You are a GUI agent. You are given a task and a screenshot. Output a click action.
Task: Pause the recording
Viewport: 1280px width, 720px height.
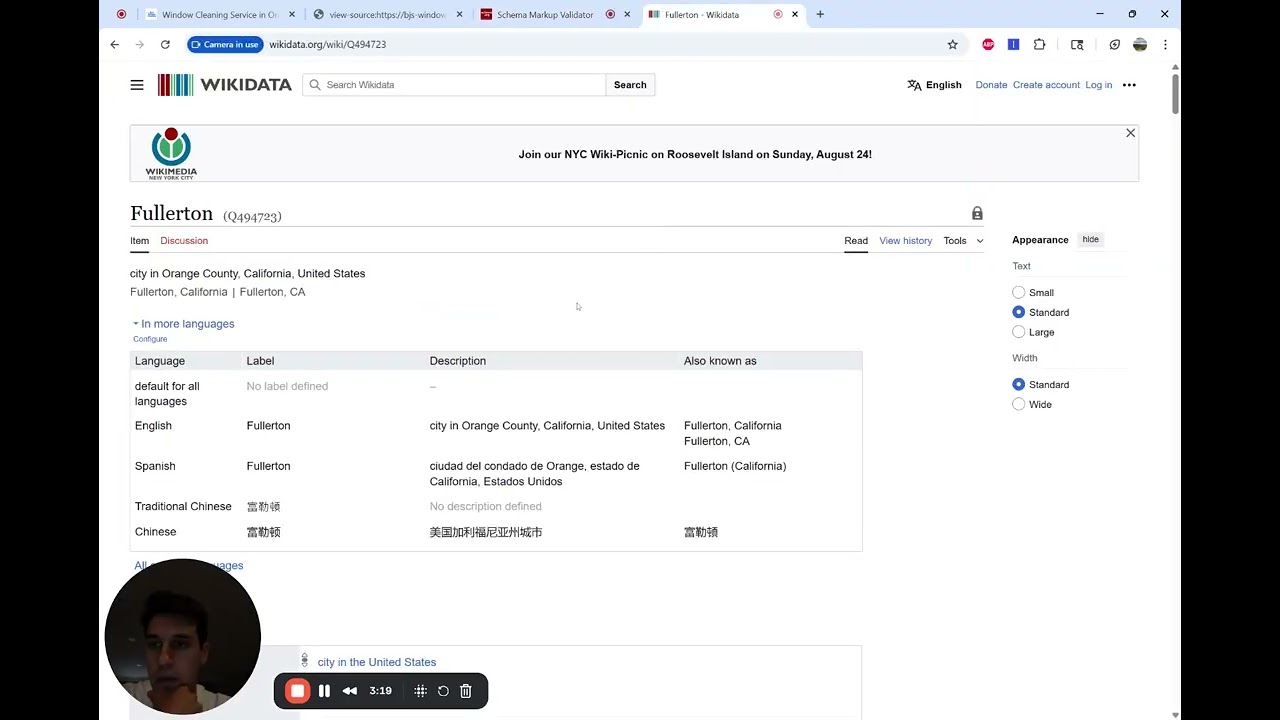324,691
